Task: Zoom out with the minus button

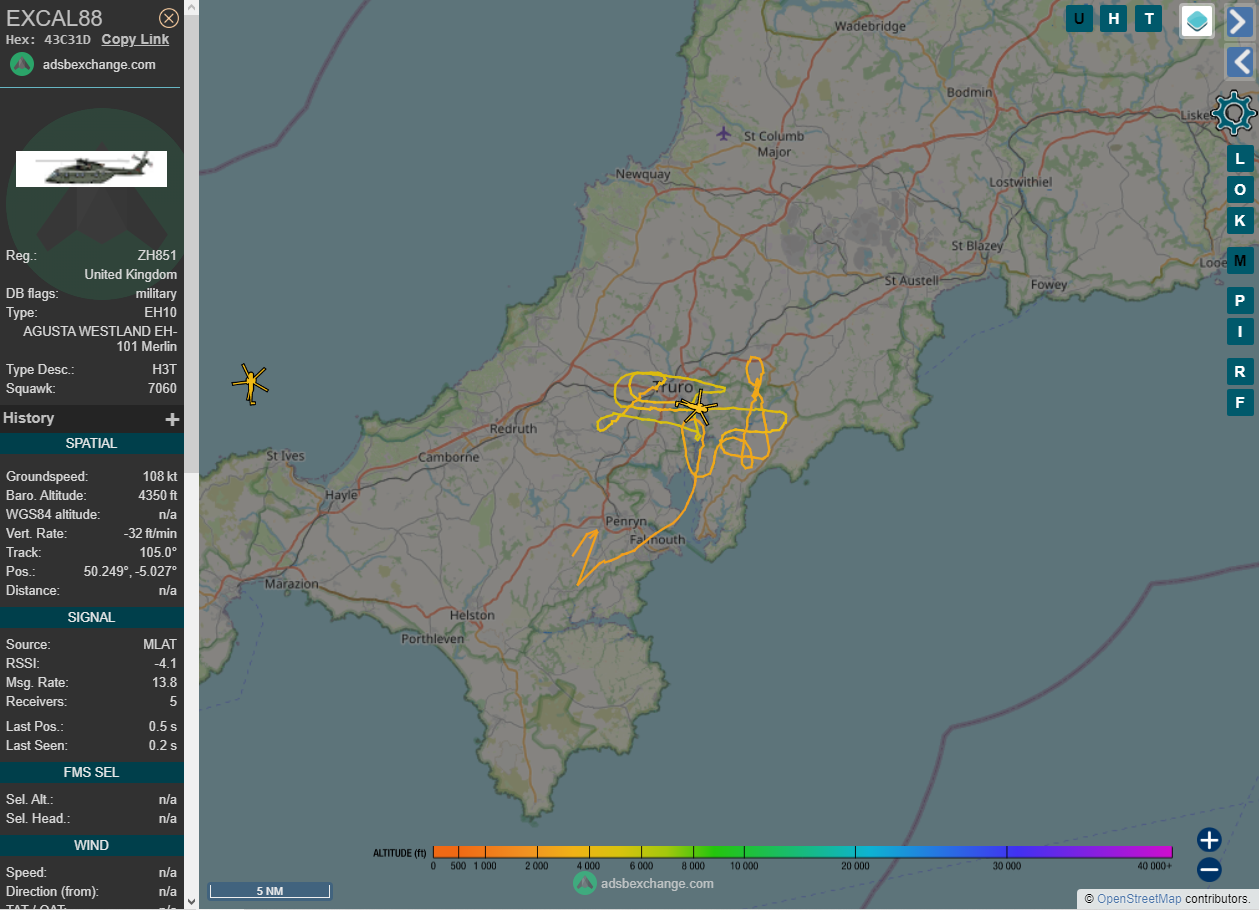Action: point(1209,870)
